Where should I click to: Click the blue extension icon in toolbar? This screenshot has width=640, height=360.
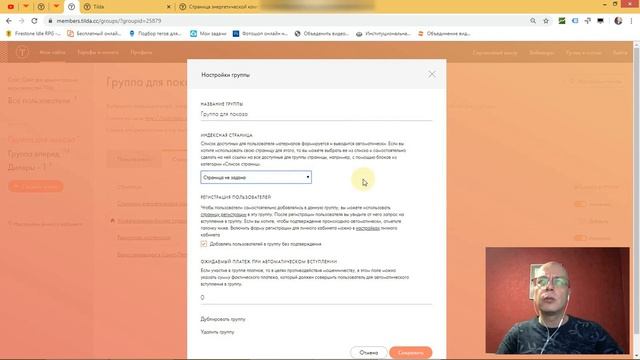(575, 21)
